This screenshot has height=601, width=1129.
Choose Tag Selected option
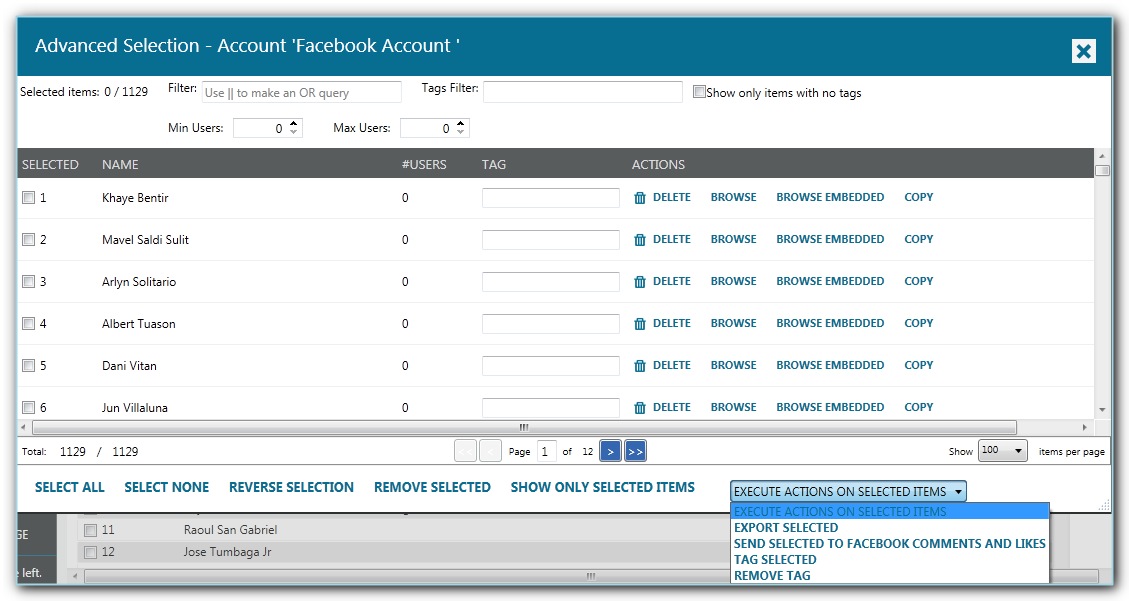[x=775, y=560]
